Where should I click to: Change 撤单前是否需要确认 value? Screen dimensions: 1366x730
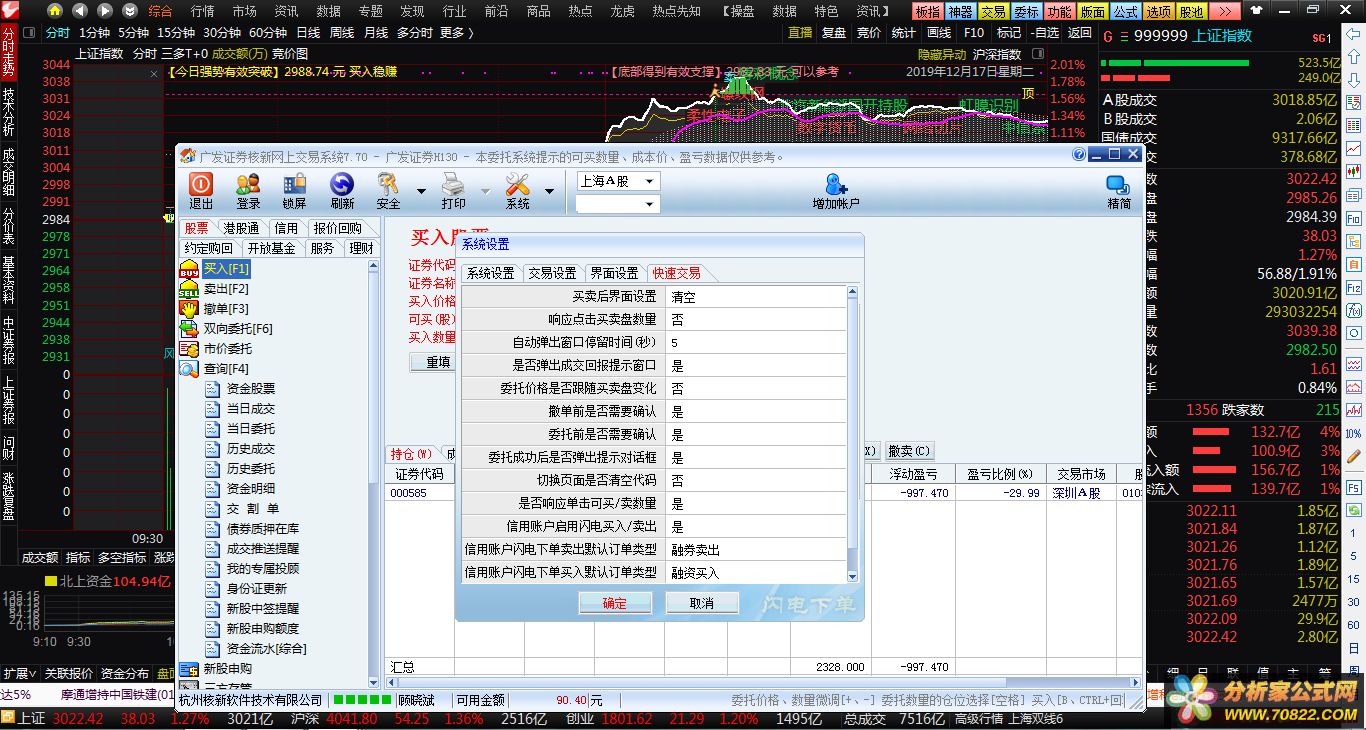[x=755, y=412]
